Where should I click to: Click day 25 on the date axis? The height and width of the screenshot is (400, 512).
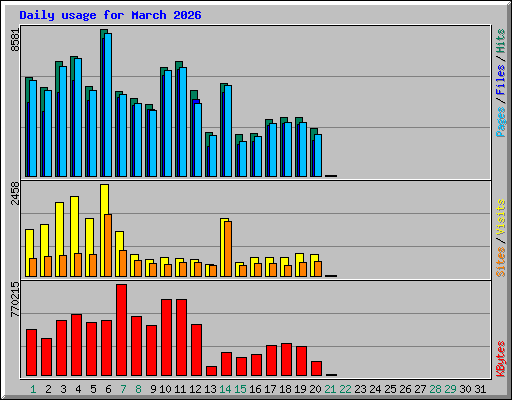[390, 389]
